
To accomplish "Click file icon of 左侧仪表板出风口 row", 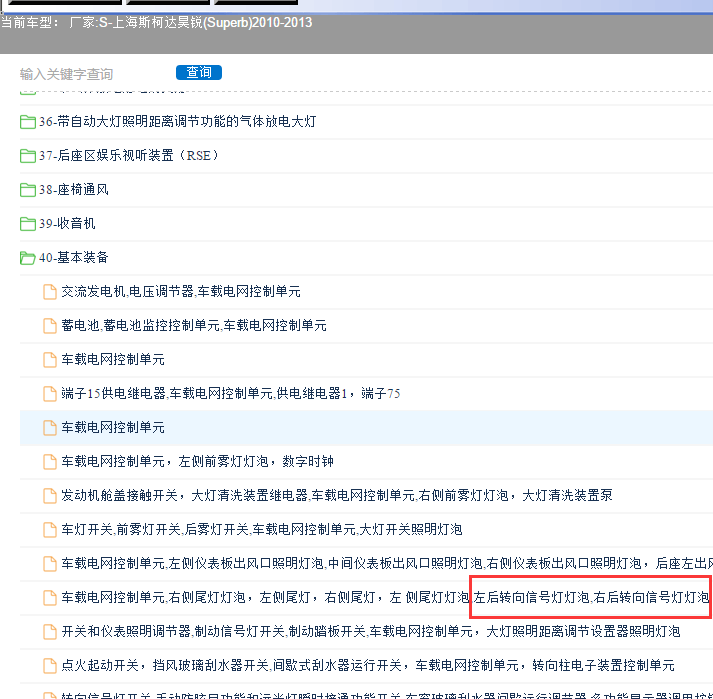I will (x=50, y=564).
